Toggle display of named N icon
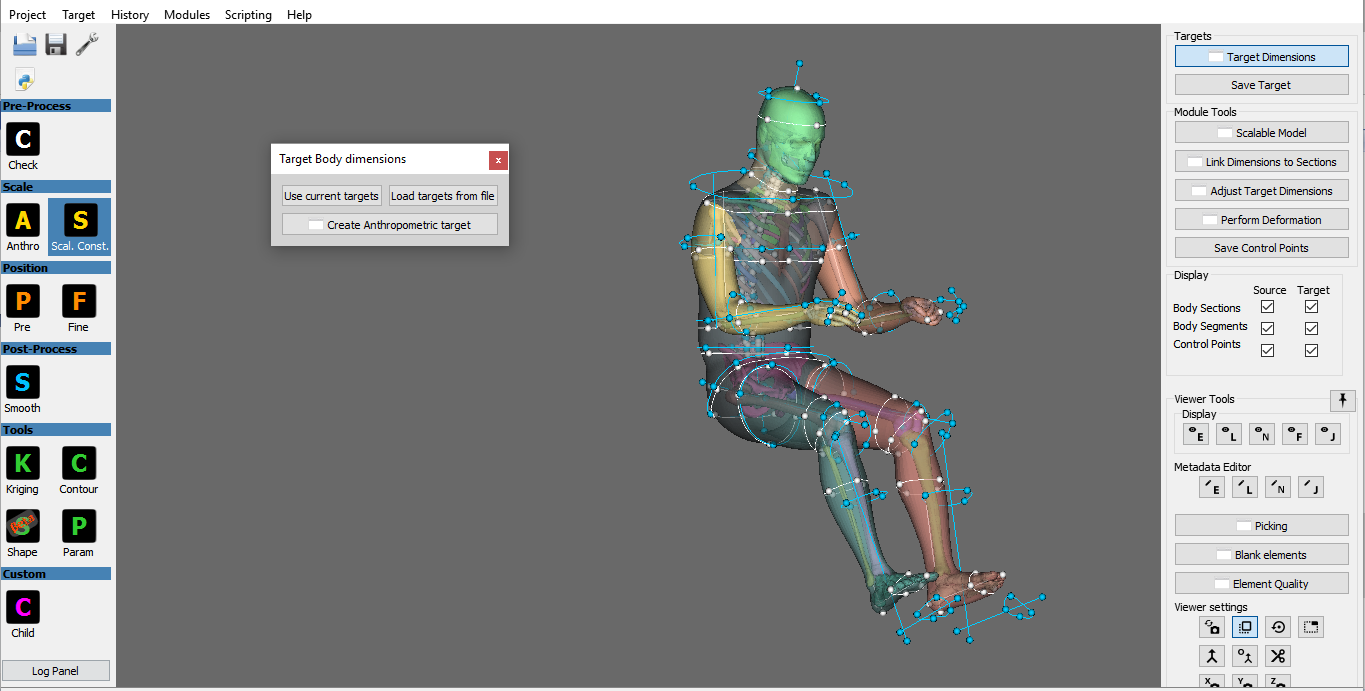This screenshot has height=691, width=1365. point(1261,434)
